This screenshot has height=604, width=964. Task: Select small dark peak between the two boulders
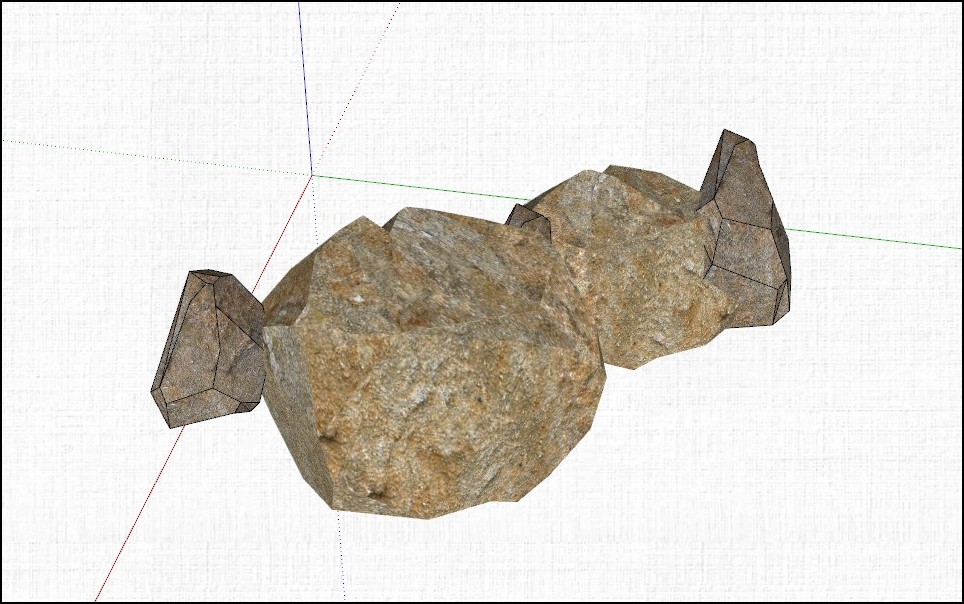point(530,221)
